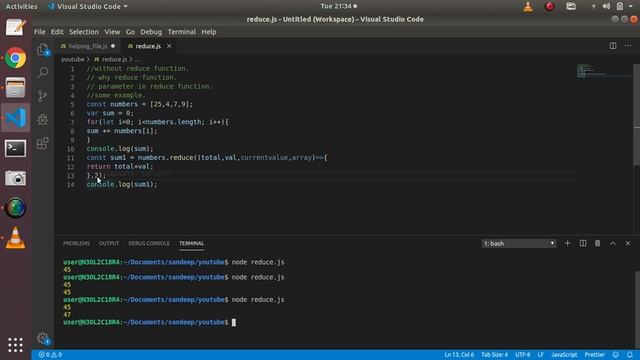Split the terminal panel
The image size is (640, 360).
pyautogui.click(x=582, y=243)
